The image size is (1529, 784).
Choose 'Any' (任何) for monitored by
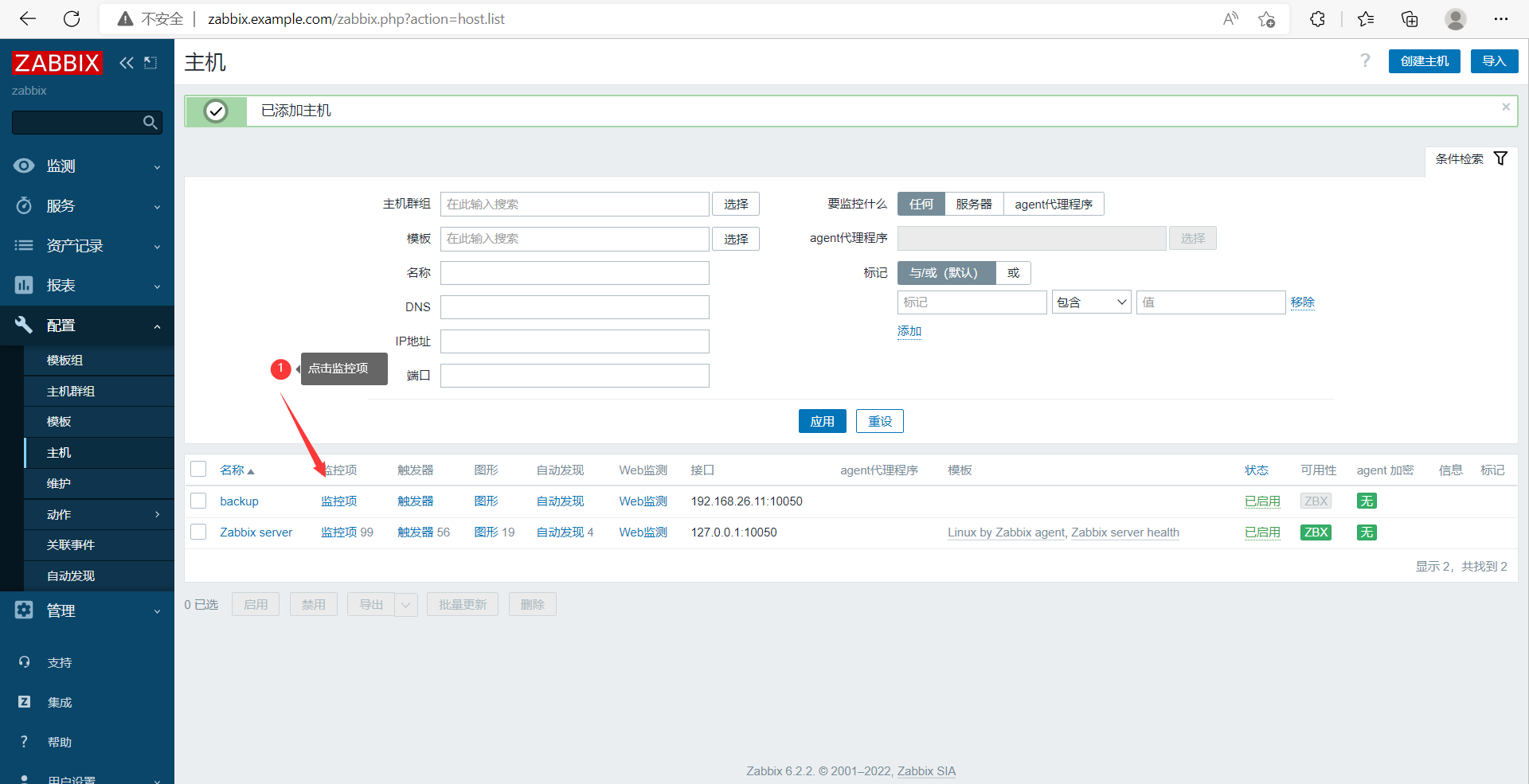tap(921, 205)
